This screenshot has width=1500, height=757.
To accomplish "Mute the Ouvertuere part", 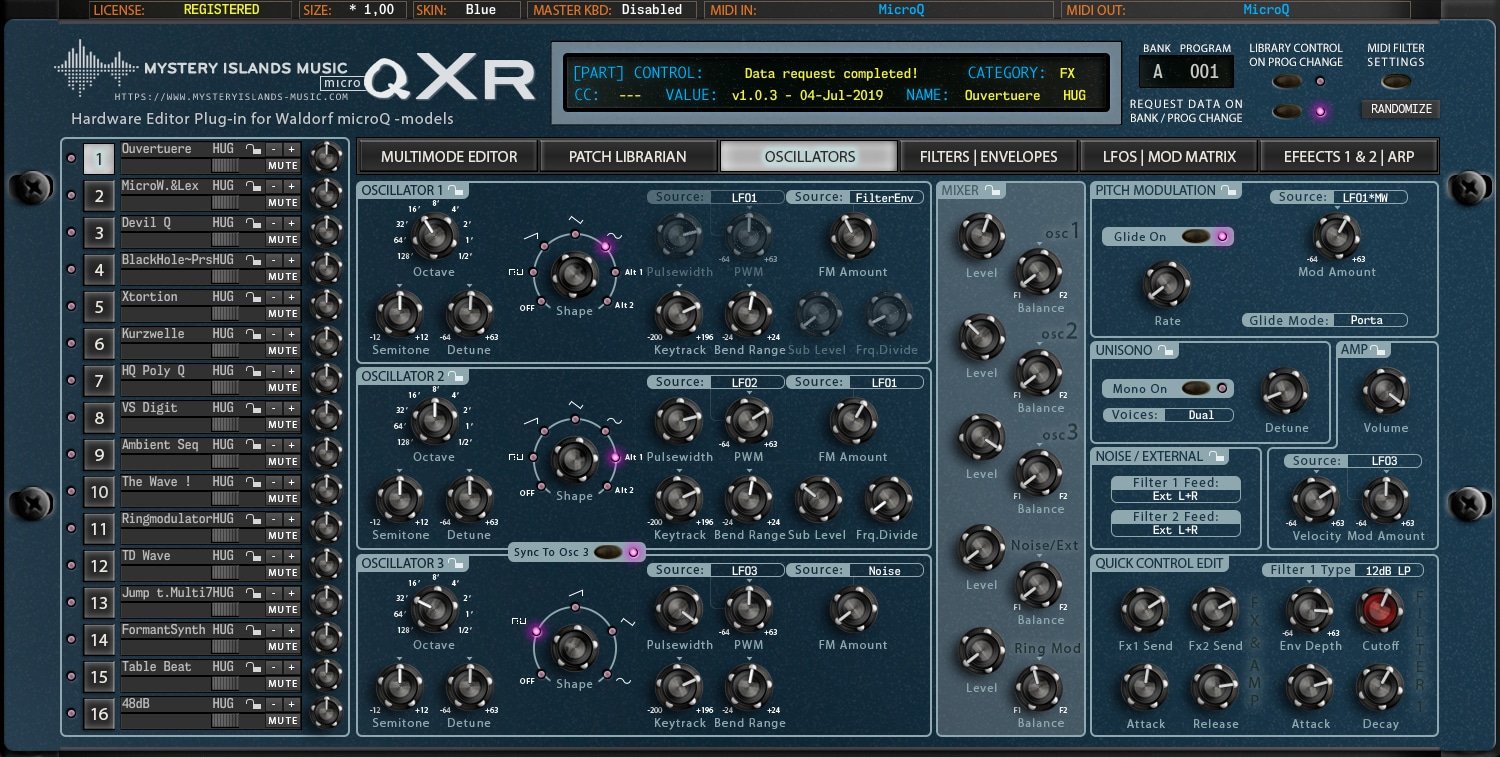I will click(x=283, y=166).
